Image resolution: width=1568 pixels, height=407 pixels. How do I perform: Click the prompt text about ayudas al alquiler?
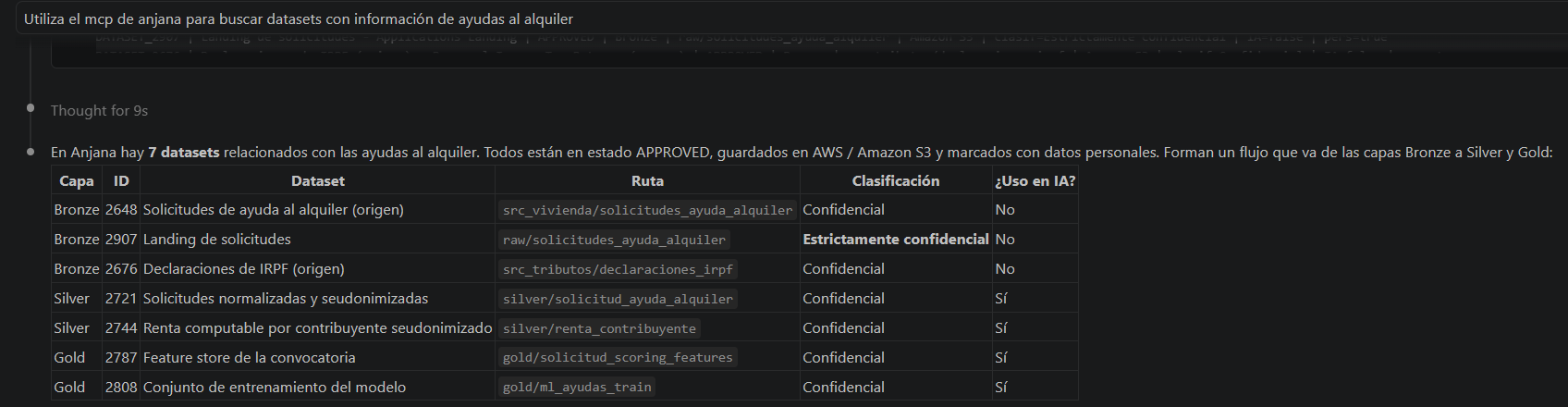[x=299, y=18]
